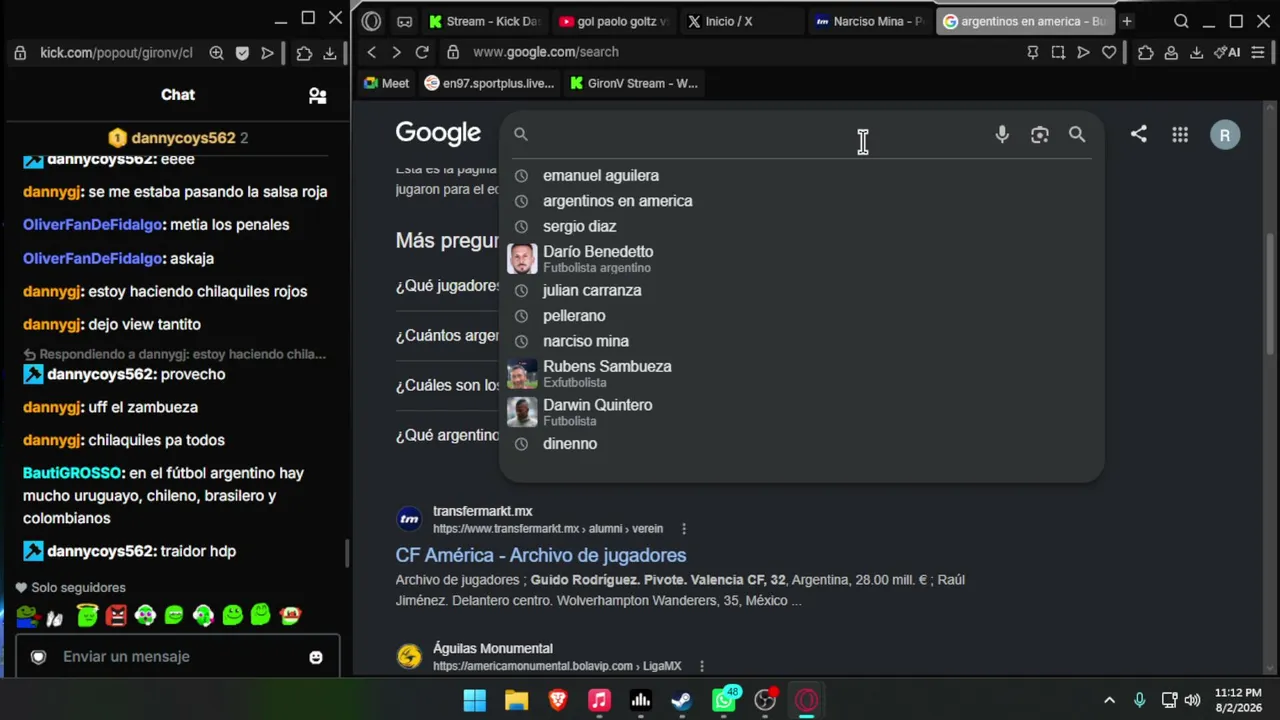Open the Google account avatar R
Image resolution: width=1280 pixels, height=720 pixels.
pyautogui.click(x=1225, y=135)
